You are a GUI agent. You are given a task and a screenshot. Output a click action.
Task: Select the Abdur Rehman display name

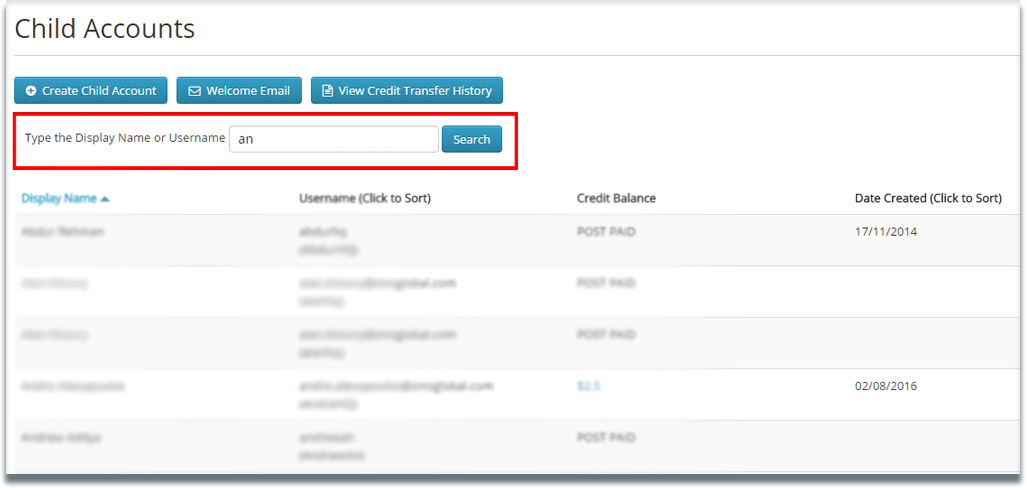[x=62, y=232]
